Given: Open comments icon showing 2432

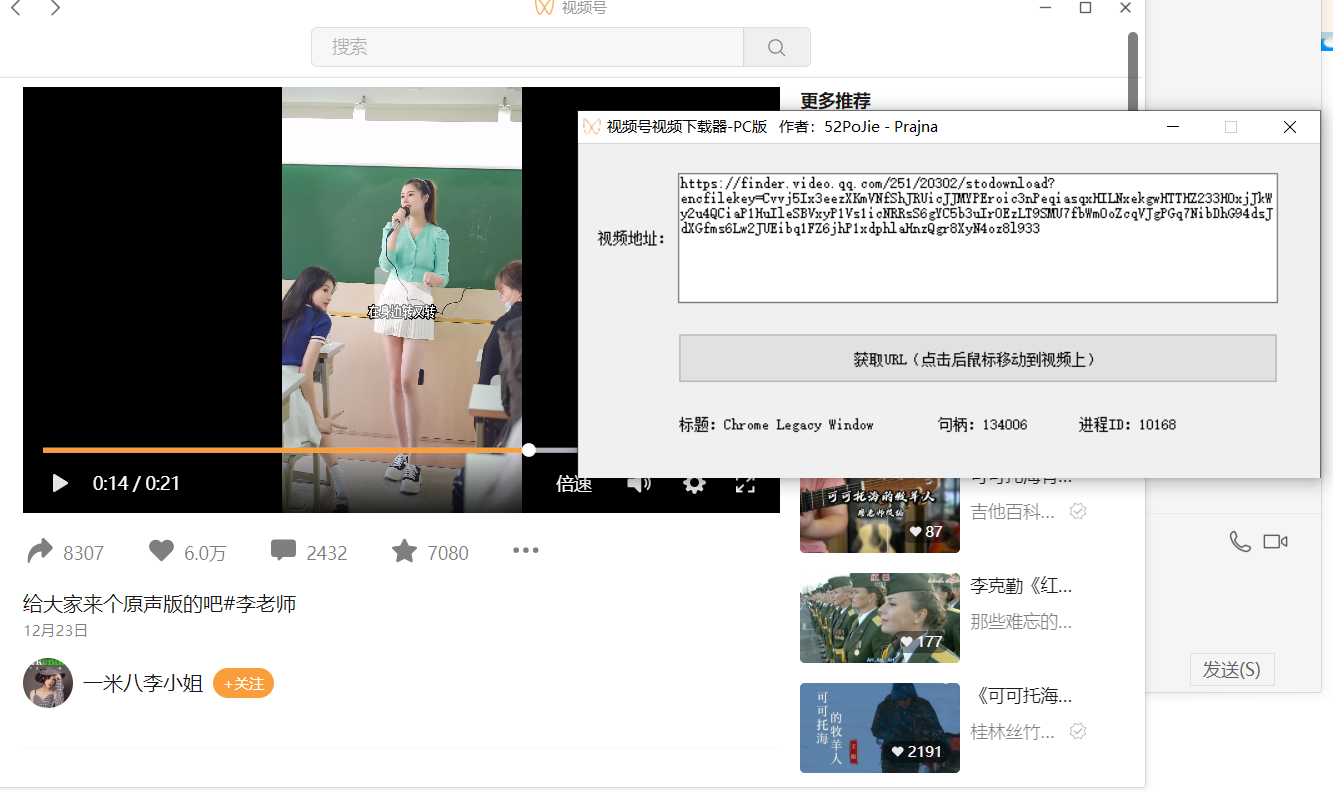Looking at the screenshot, I should coord(283,552).
